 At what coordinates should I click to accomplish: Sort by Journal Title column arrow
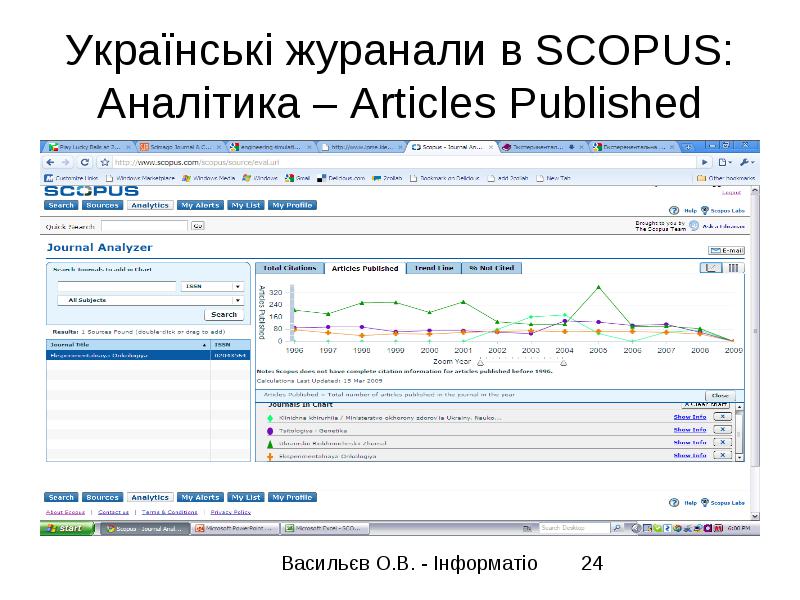[204, 345]
